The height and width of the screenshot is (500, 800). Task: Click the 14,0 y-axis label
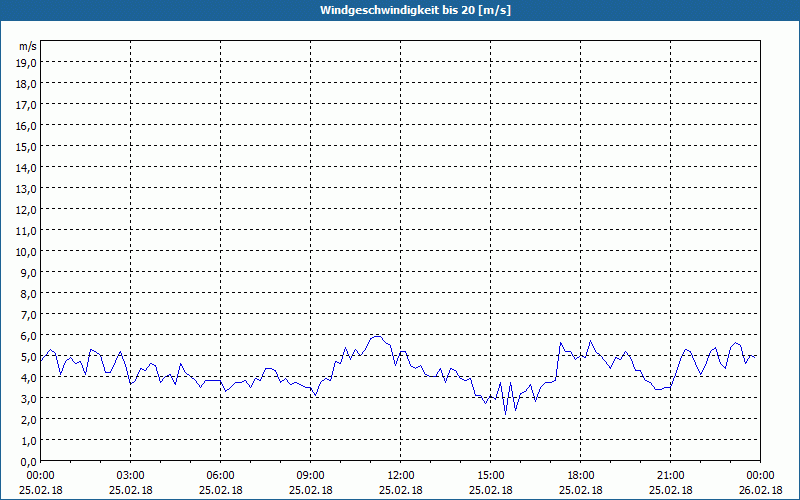click(x=27, y=167)
